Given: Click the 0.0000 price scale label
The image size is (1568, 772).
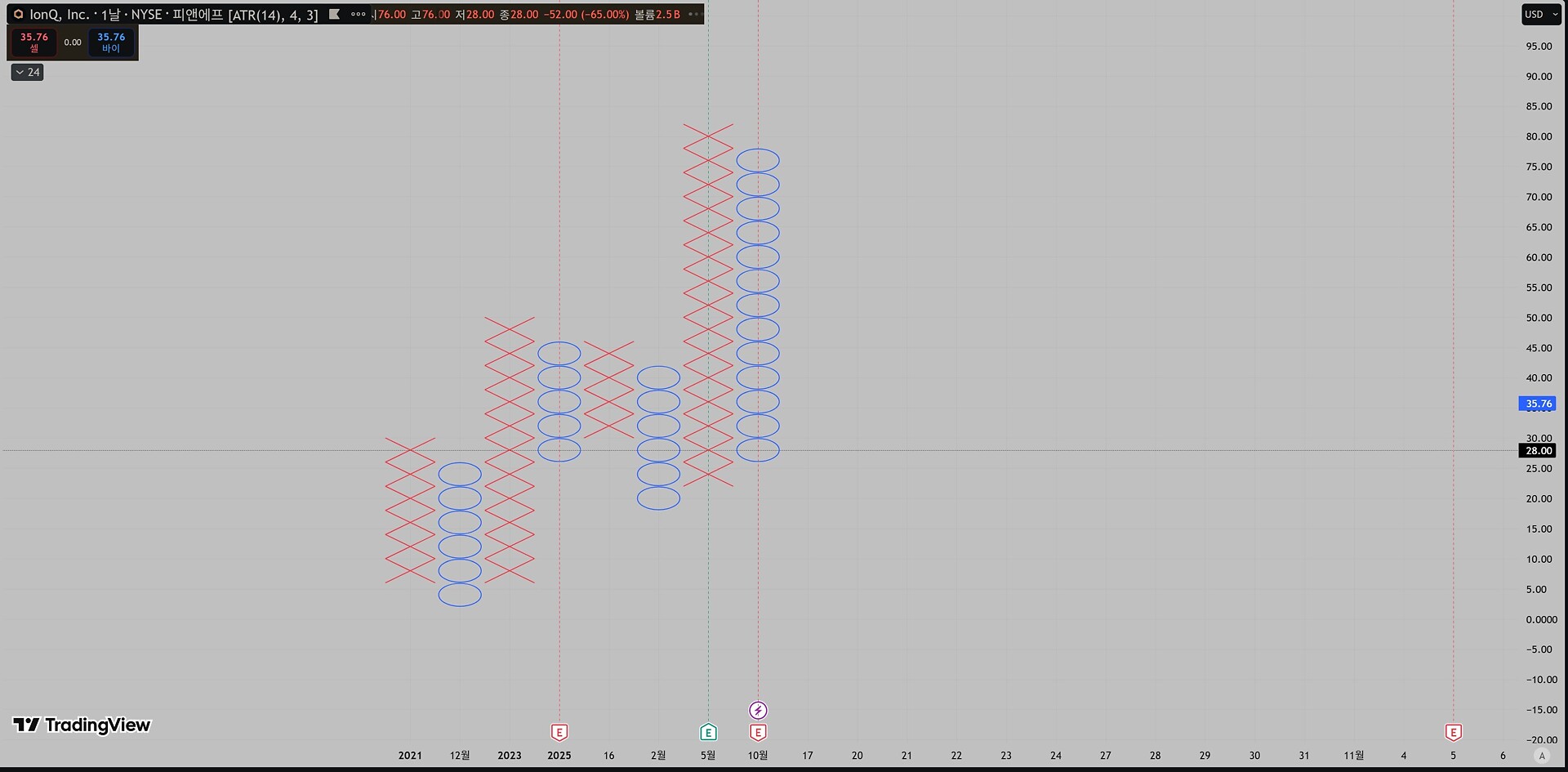Looking at the screenshot, I should pyautogui.click(x=1541, y=619).
